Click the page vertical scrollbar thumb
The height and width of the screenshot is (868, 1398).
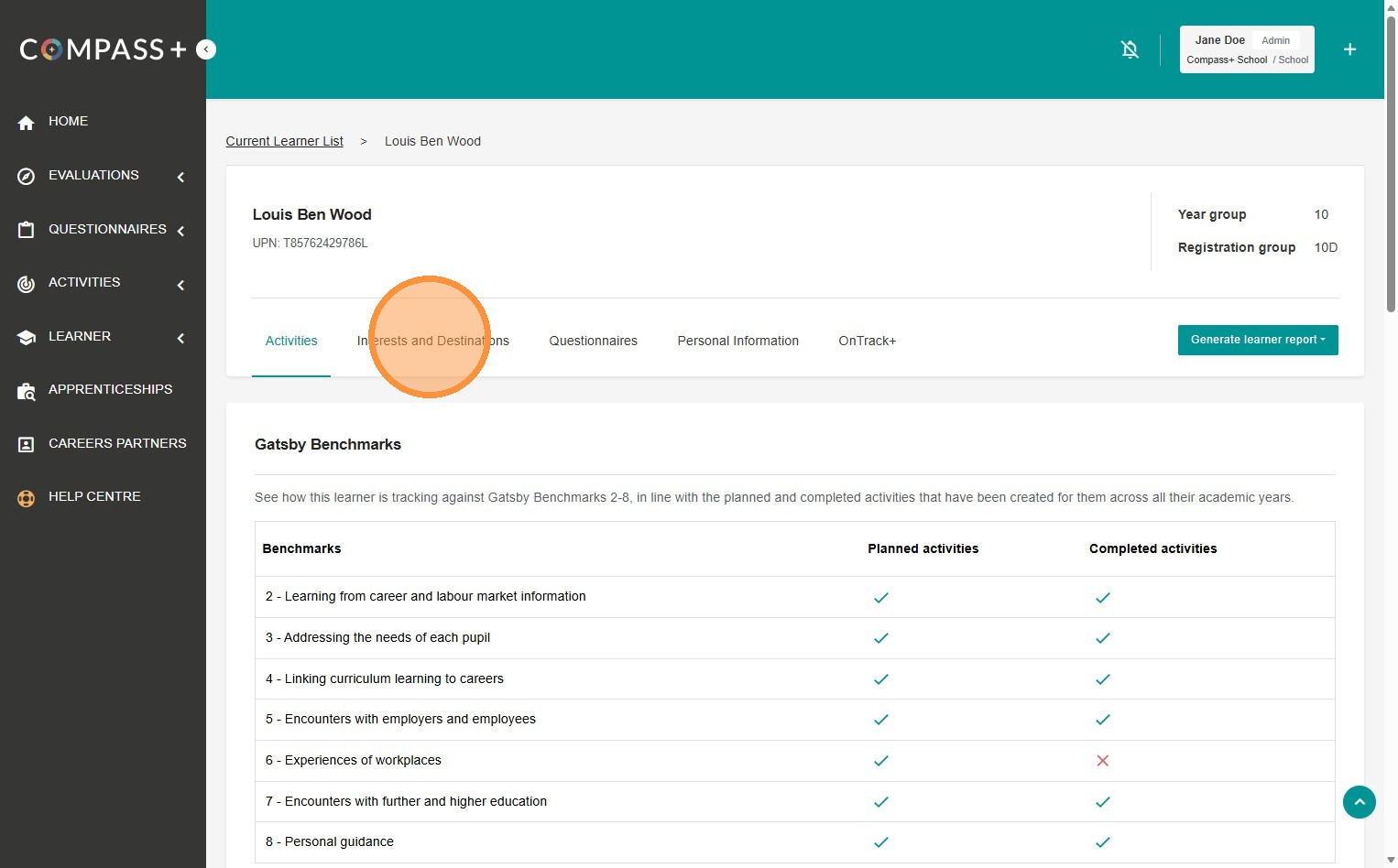pyautogui.click(x=1391, y=165)
